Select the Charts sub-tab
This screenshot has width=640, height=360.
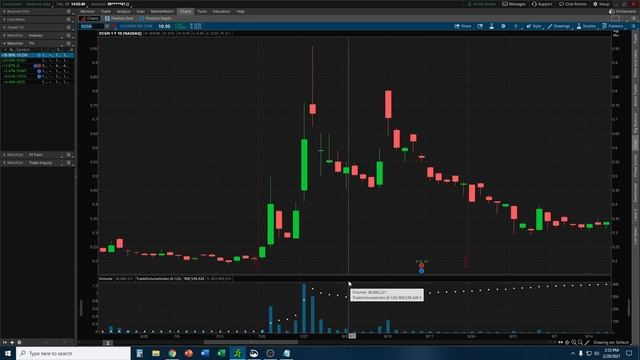(x=90, y=18)
